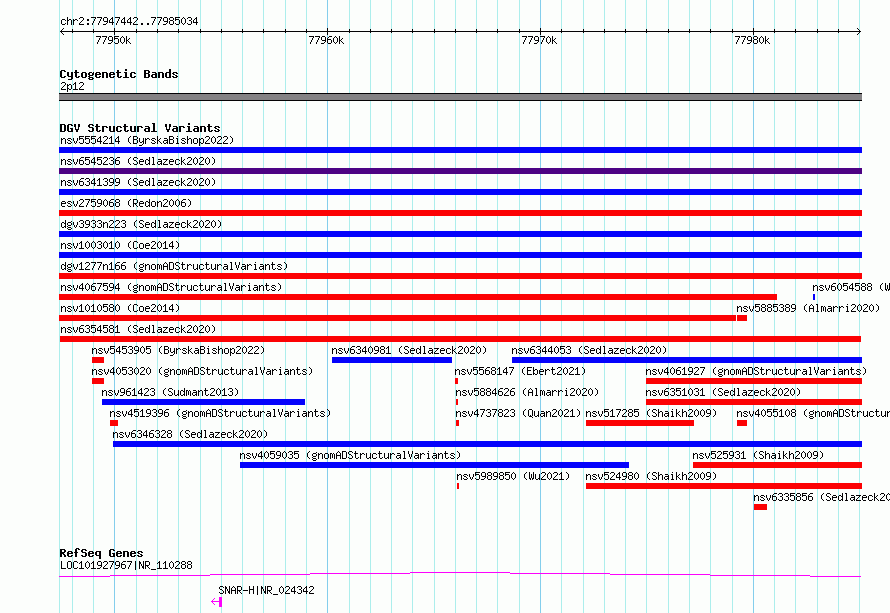This screenshot has width=890, height=613.
Task: Click the ruler's left arrow end
Action: [x=62, y=32]
